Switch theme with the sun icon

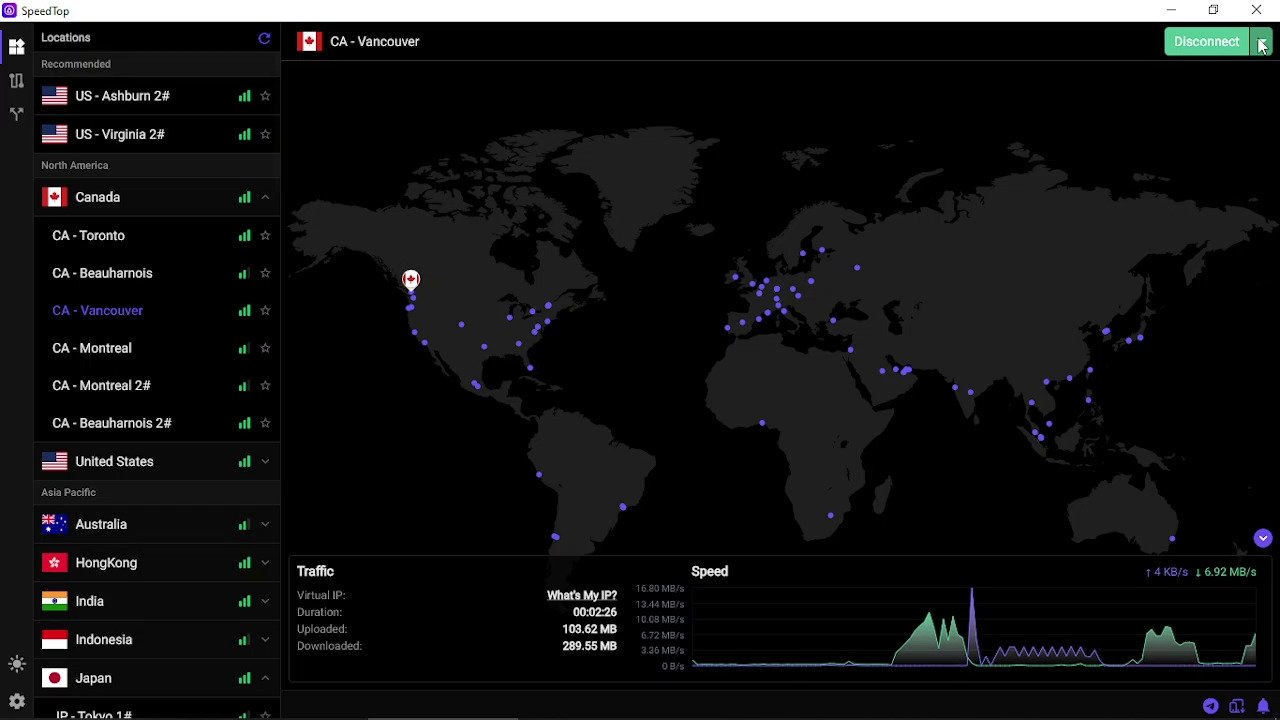coord(16,664)
